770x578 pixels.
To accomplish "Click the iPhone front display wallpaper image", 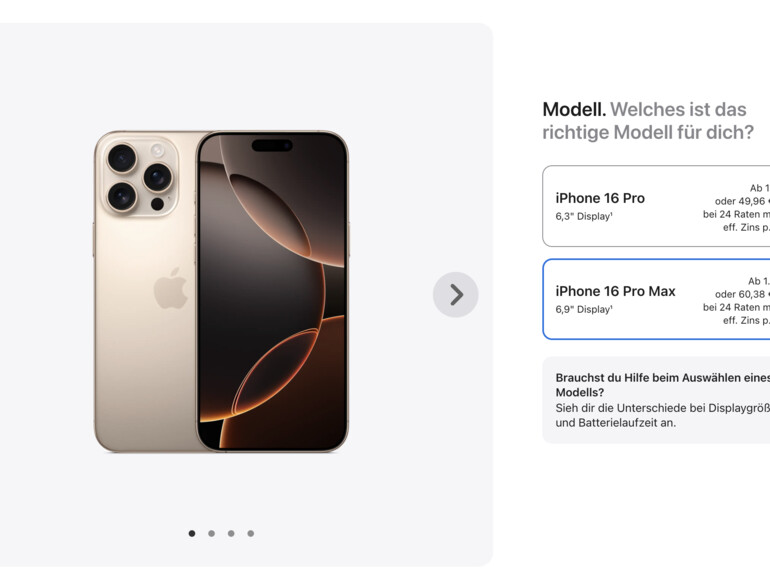I will pos(273,291).
